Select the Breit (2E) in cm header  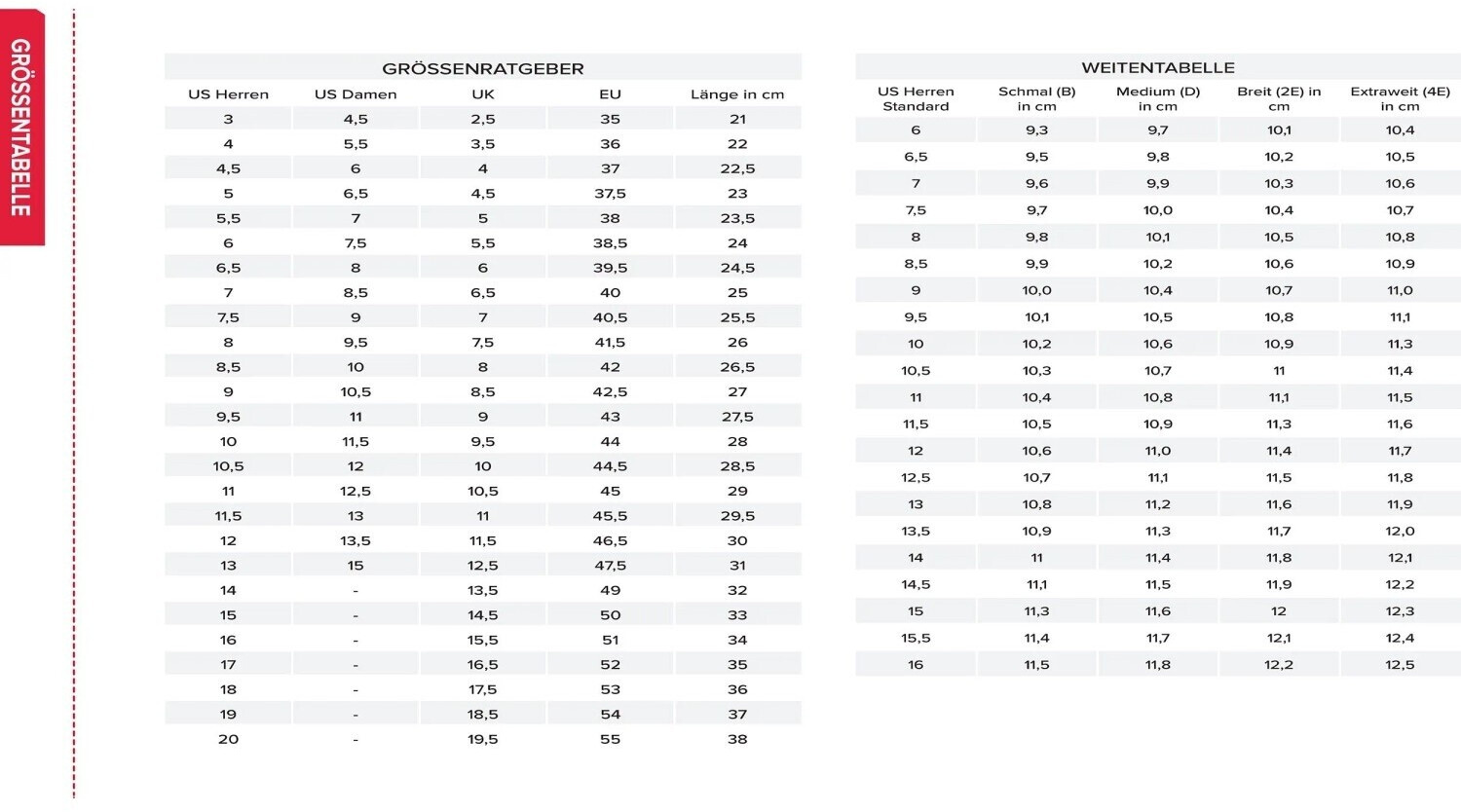point(1279,98)
